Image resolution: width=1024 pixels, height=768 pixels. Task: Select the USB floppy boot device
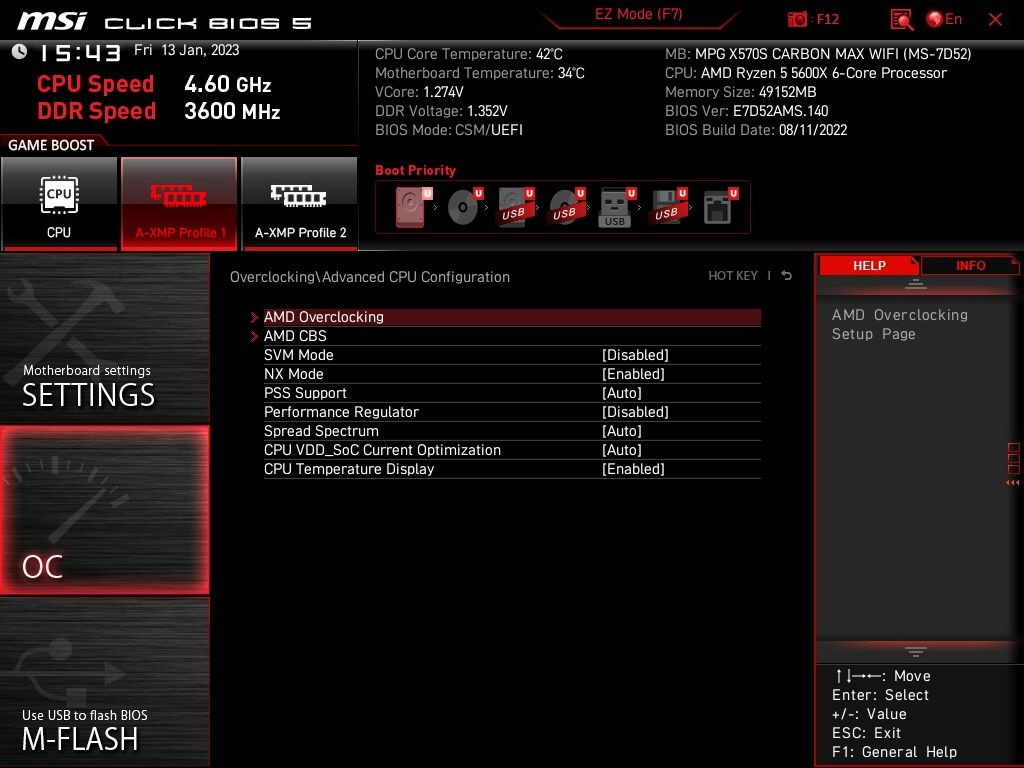[x=667, y=207]
